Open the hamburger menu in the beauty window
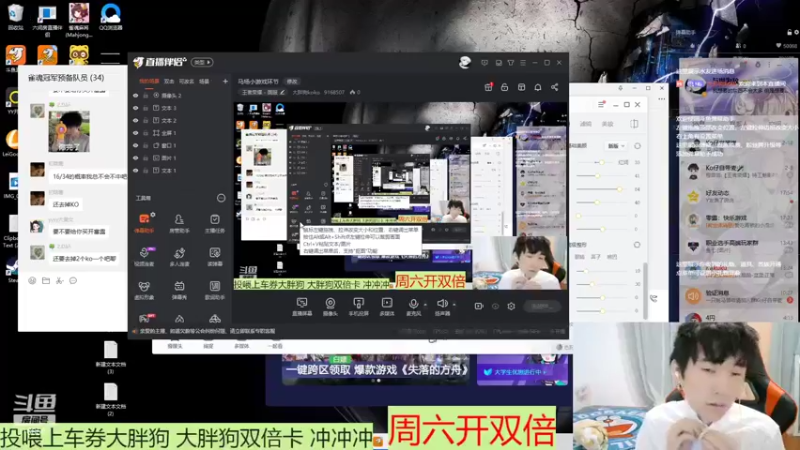Viewport: 800px width, 450px height. 601,105
